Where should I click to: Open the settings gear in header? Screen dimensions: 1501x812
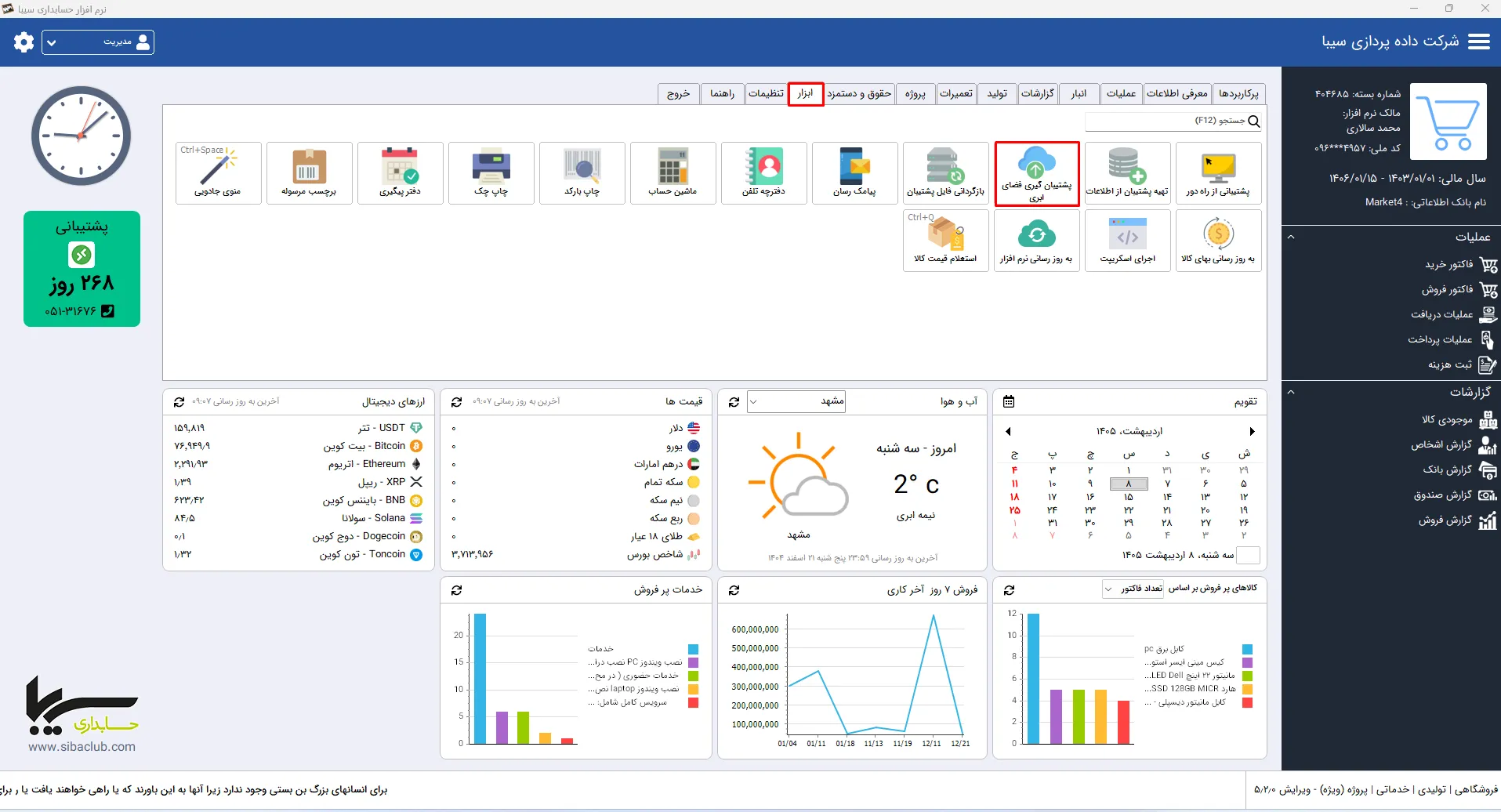(24, 42)
